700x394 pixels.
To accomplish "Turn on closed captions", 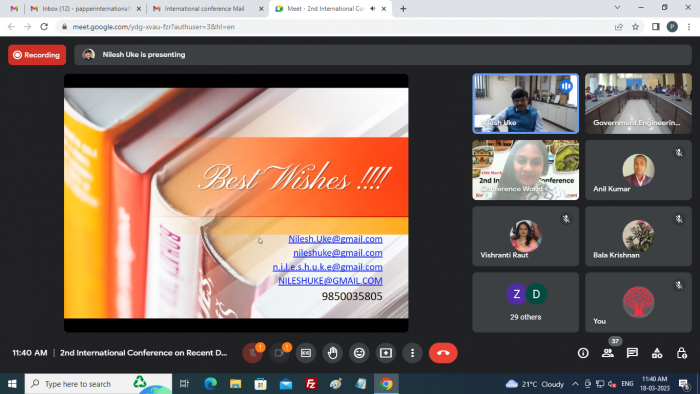I will [306, 353].
